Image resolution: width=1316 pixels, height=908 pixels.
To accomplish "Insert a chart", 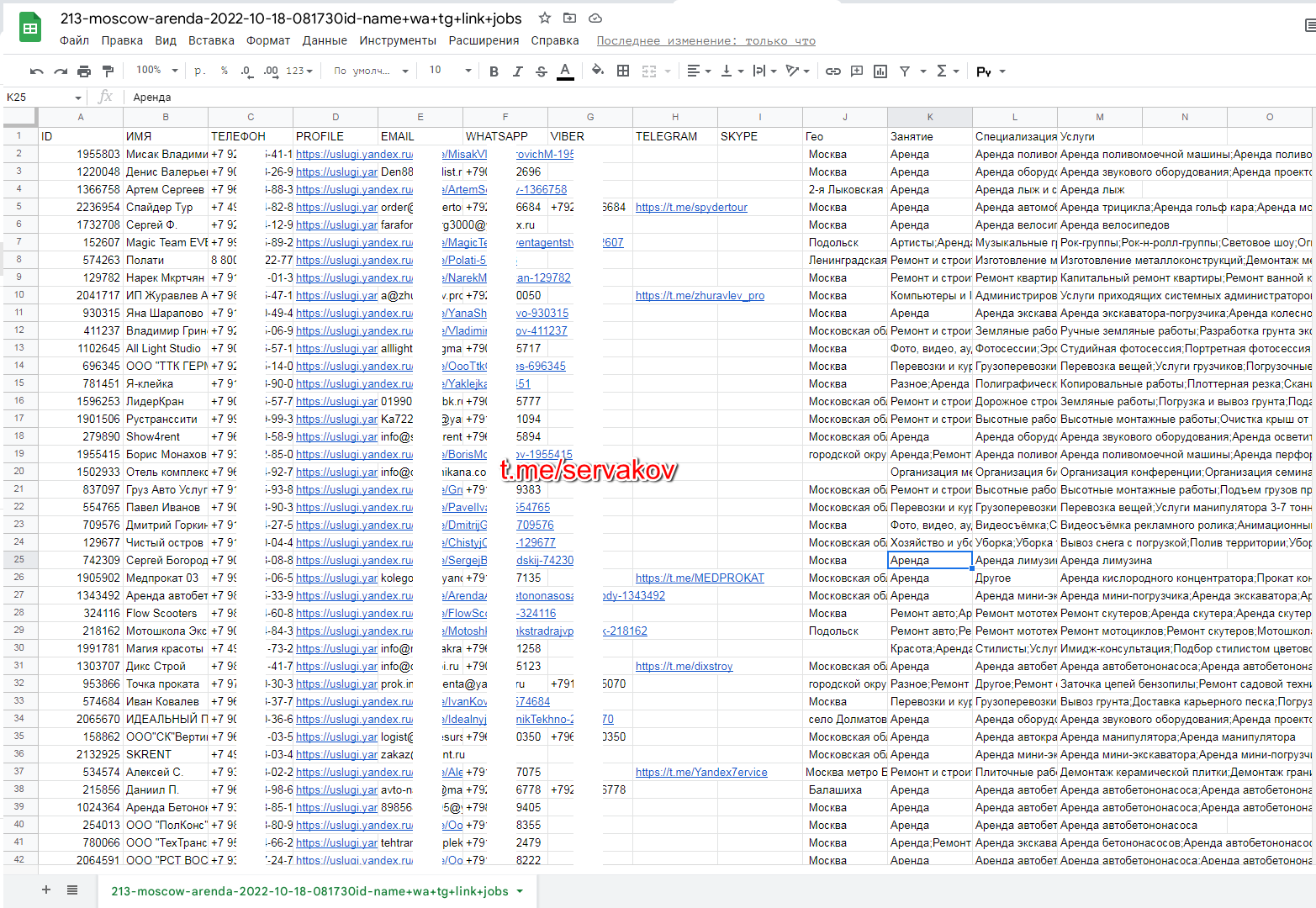I will [x=880, y=71].
